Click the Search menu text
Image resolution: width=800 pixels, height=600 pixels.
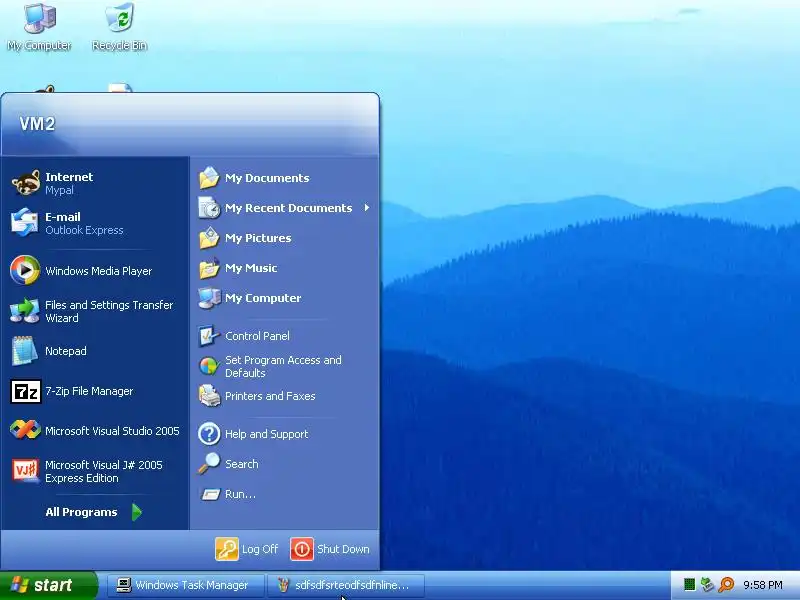pos(242,464)
